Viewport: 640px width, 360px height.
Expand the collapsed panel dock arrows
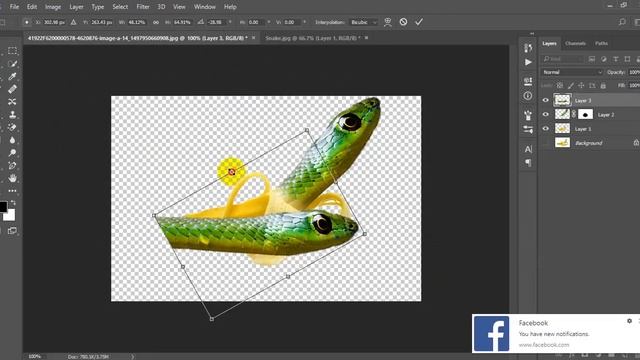tap(532, 33)
